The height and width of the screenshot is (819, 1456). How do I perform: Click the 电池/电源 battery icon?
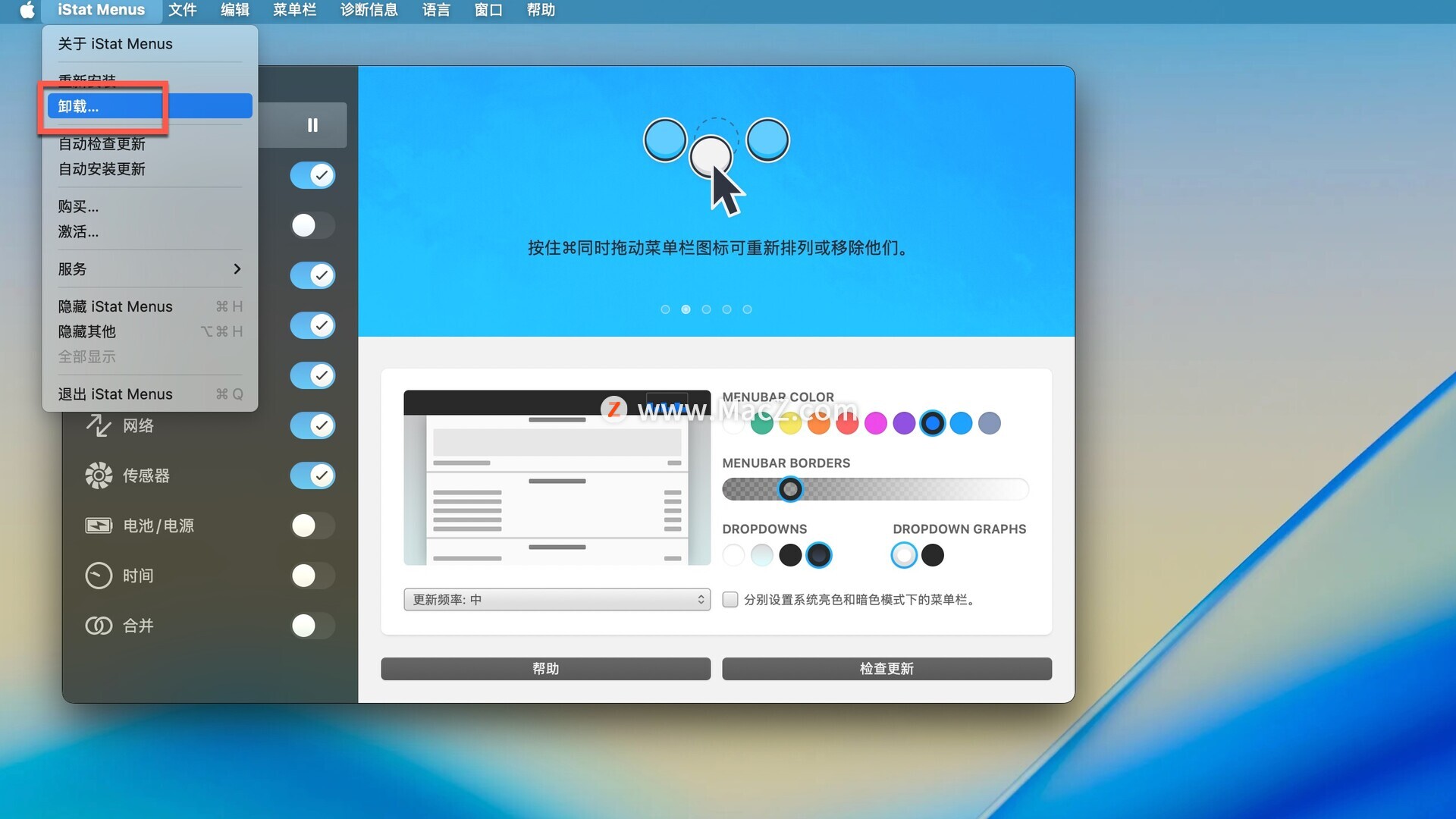point(99,526)
